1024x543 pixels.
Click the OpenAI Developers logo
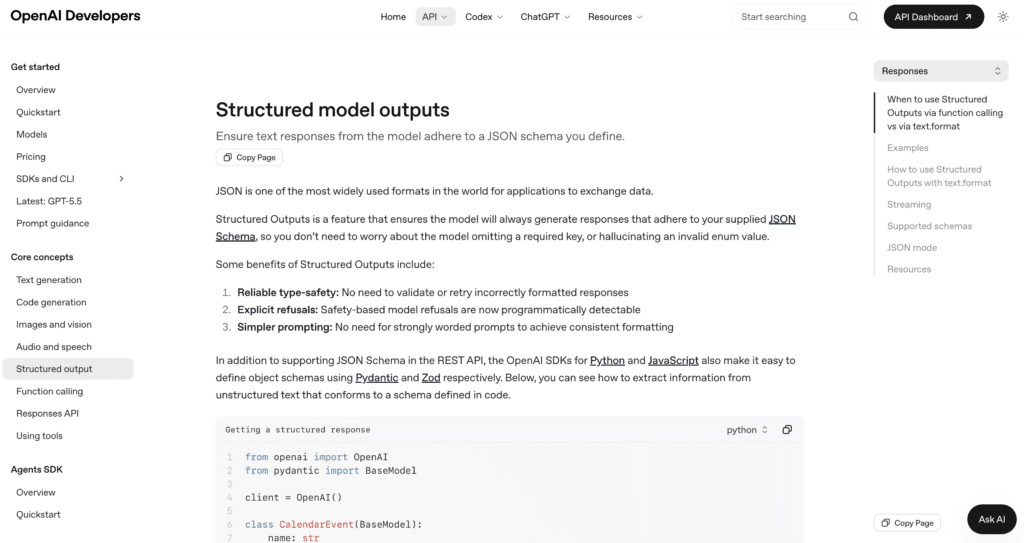tap(75, 16)
